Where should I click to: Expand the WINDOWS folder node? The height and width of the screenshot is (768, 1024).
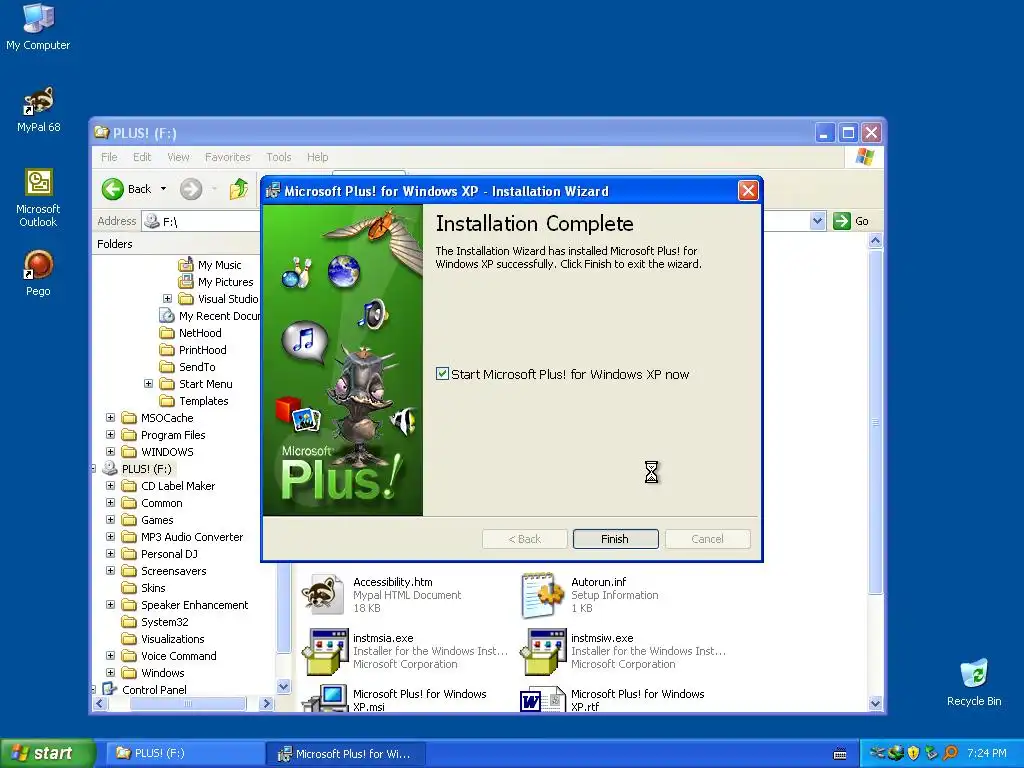(110, 451)
